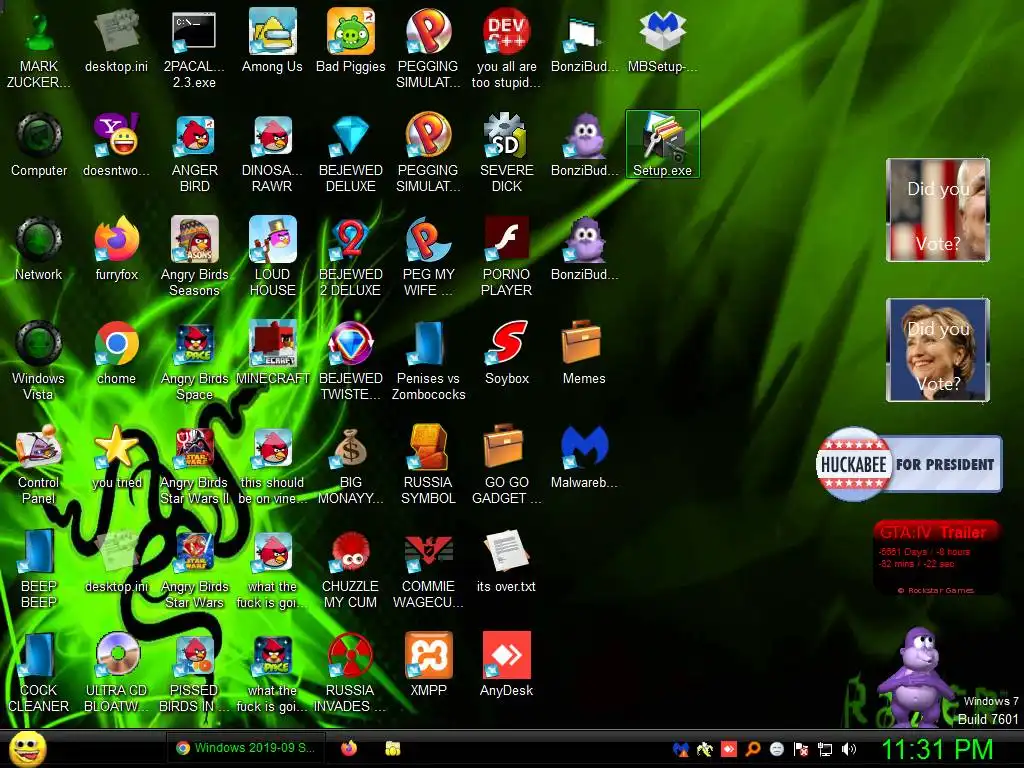Launch the XMPP orange shortcut

[428, 664]
